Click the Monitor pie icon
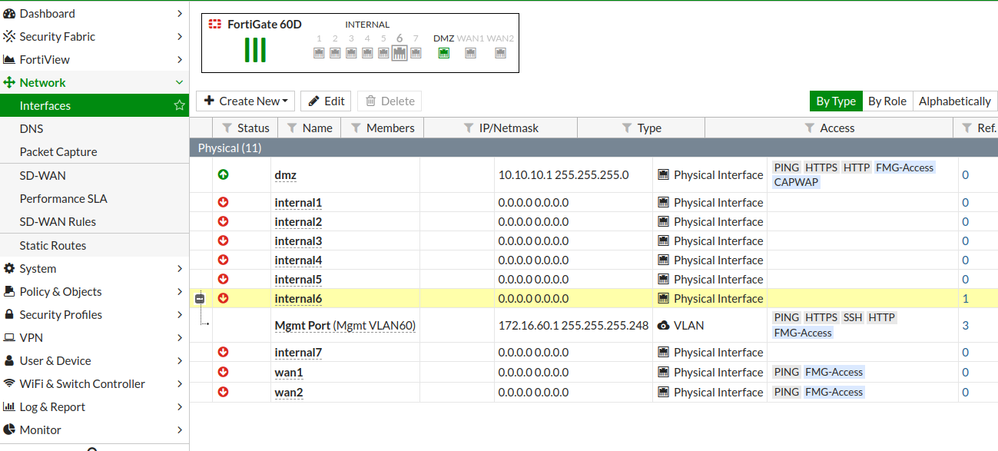998x451 pixels. coord(9,430)
